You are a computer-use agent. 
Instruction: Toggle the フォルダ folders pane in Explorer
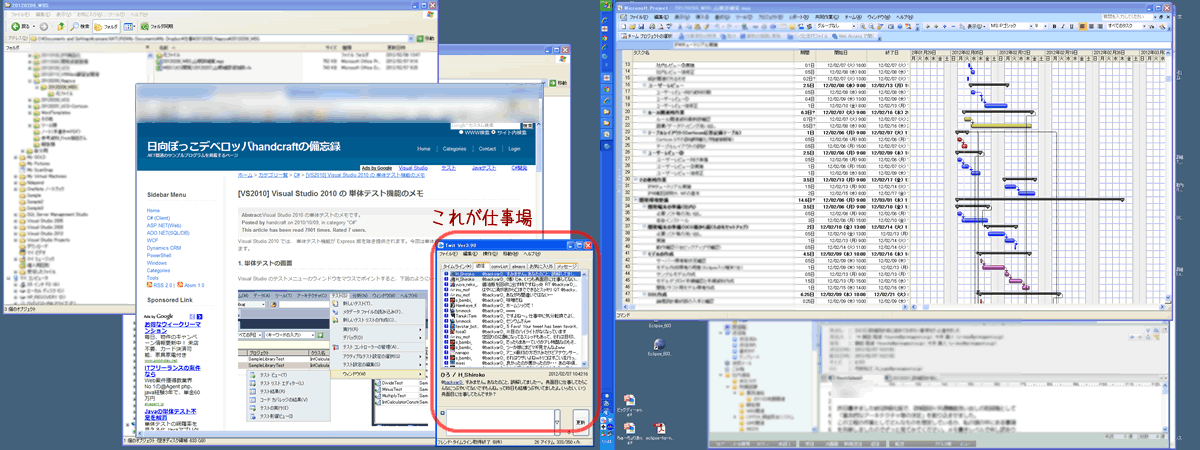coord(106,26)
